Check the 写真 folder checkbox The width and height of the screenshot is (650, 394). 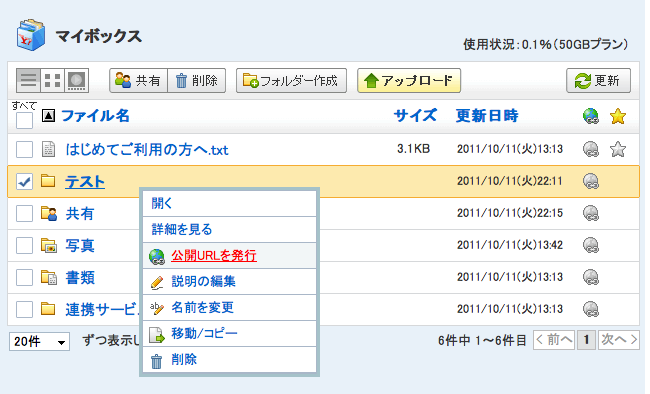click(24, 245)
